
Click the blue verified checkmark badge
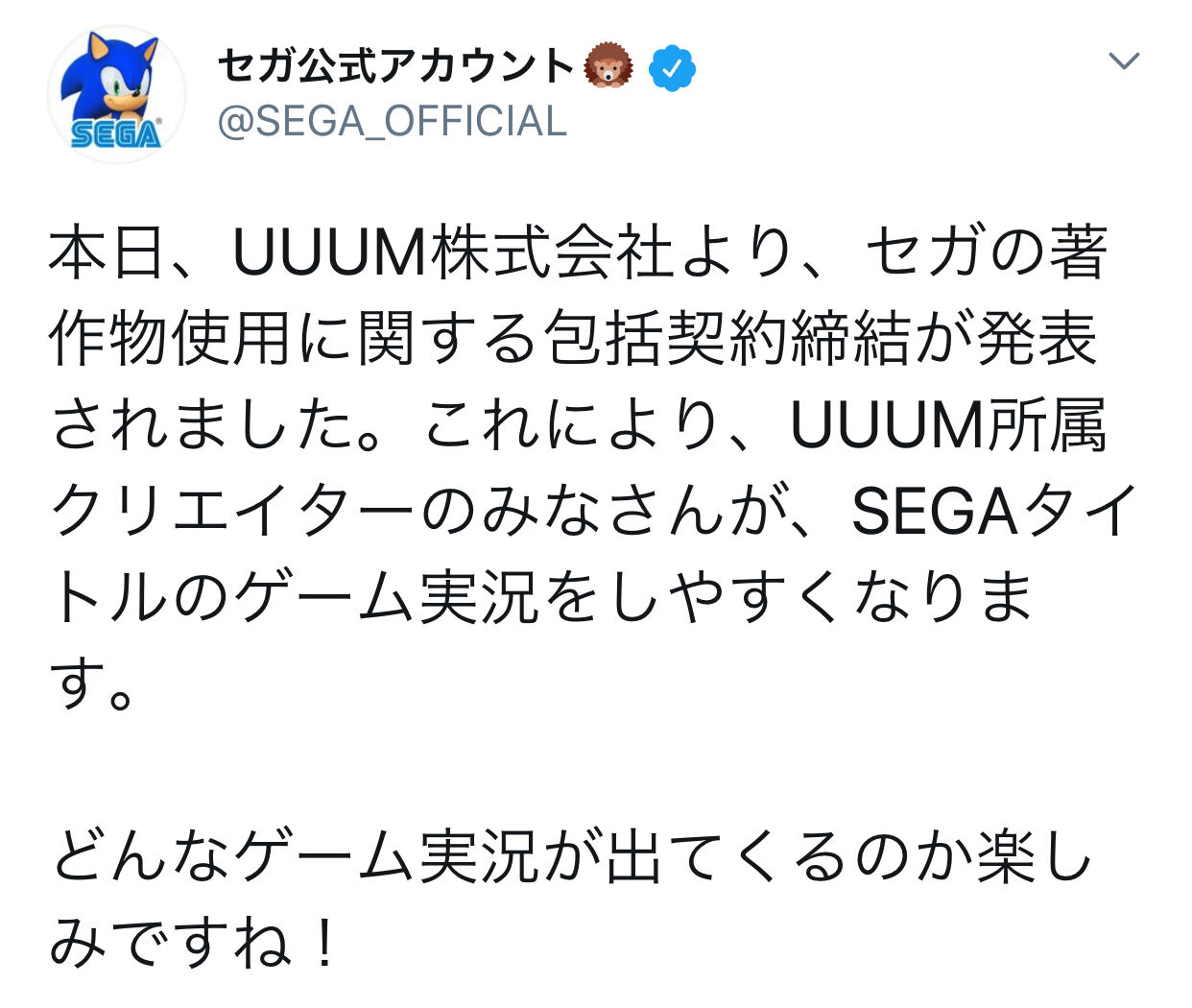coord(672,67)
